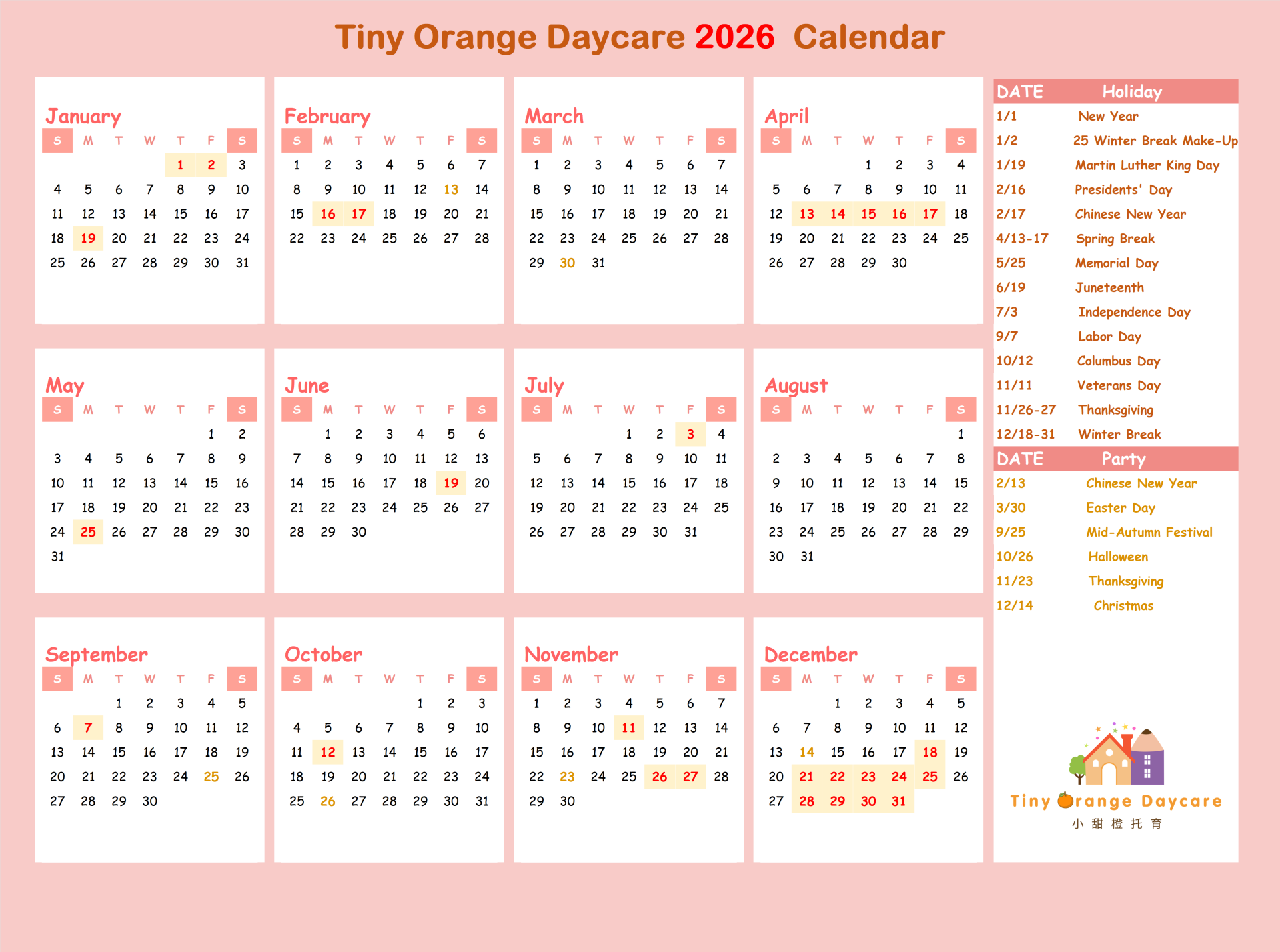Screen dimensions: 1280x952
Task: Select the March month title
Action: [554, 117]
